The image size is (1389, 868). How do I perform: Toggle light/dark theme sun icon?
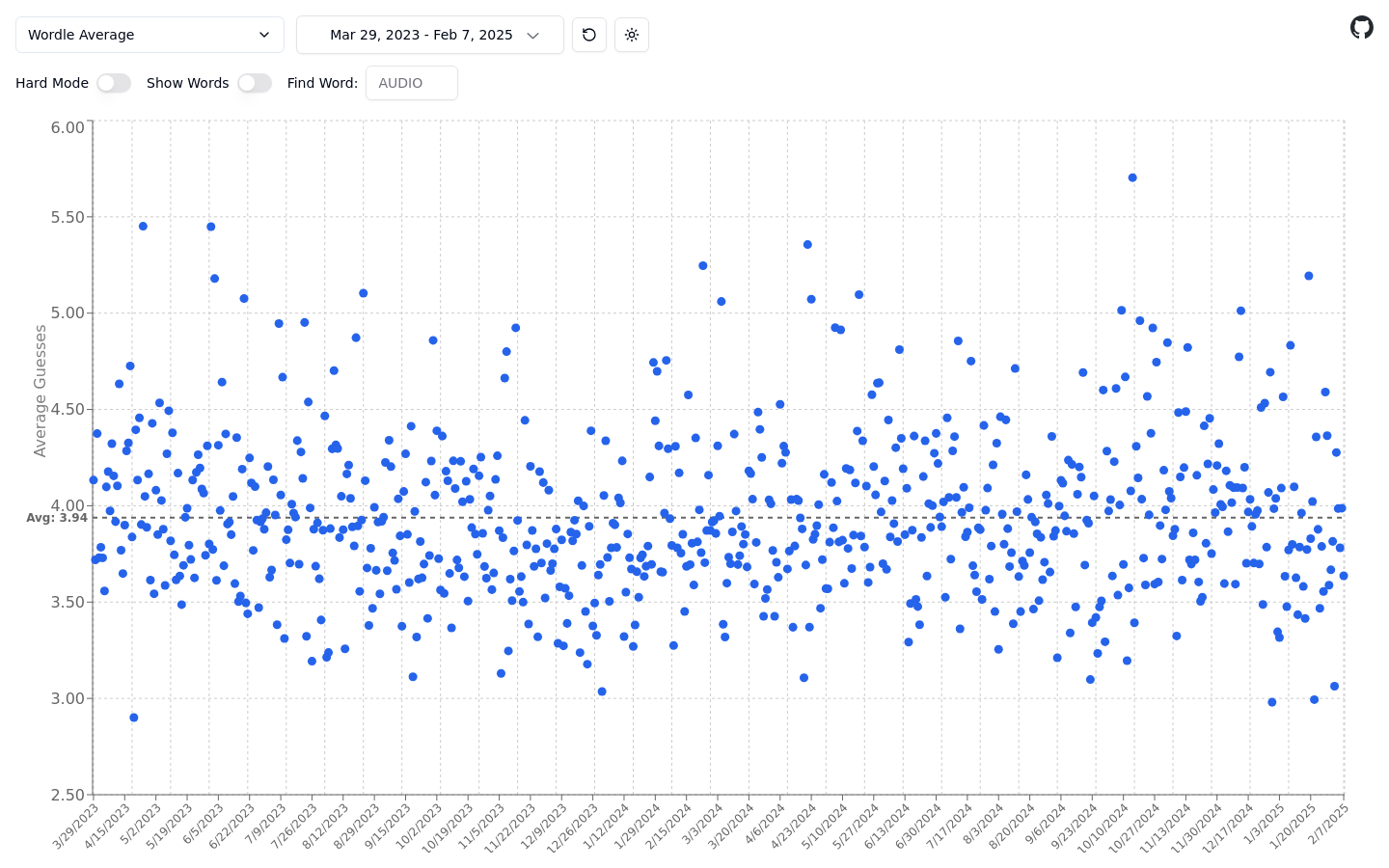point(632,35)
